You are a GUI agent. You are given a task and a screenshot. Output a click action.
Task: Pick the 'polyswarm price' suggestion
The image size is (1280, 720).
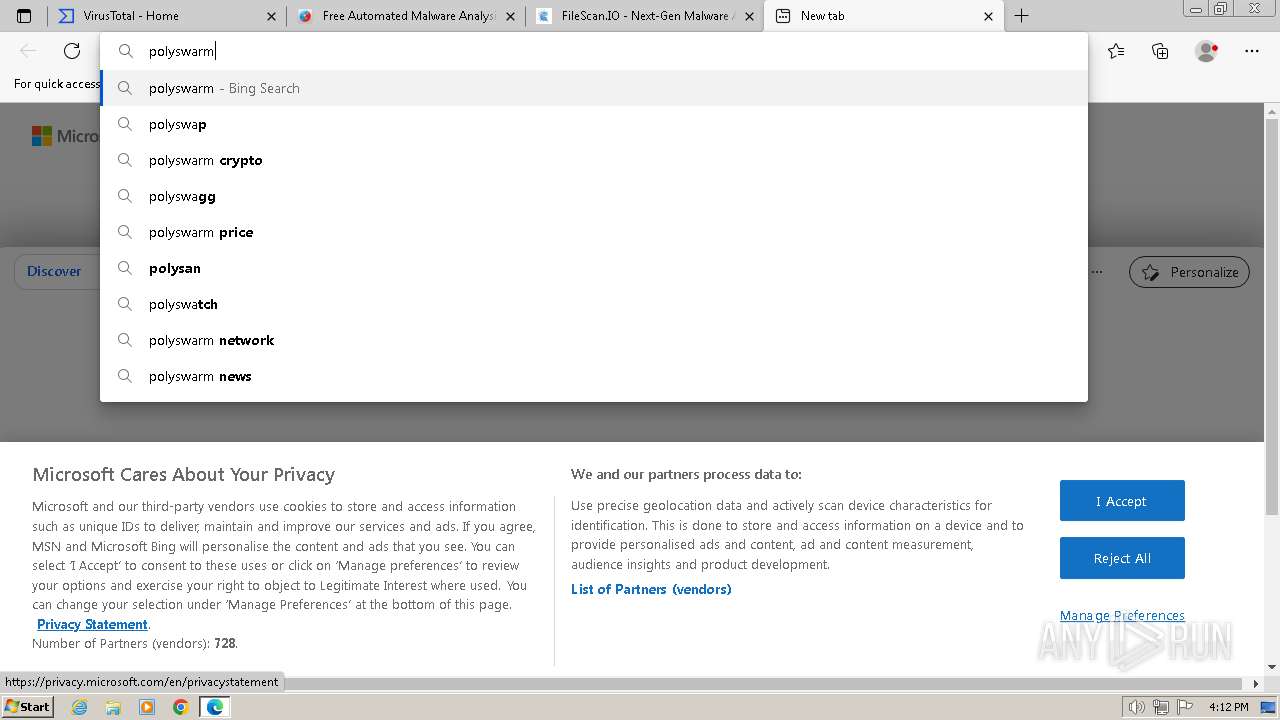click(594, 232)
